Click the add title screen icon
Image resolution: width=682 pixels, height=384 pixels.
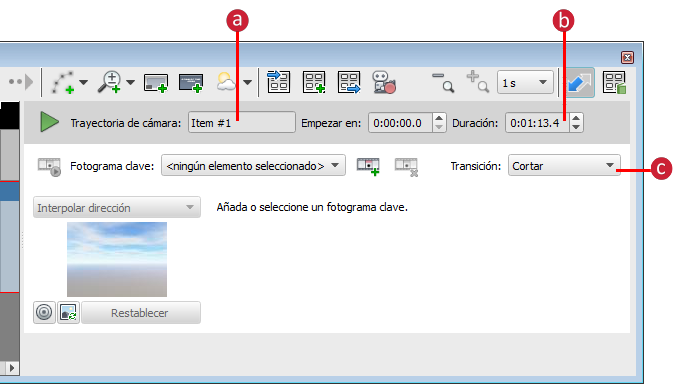[191, 83]
